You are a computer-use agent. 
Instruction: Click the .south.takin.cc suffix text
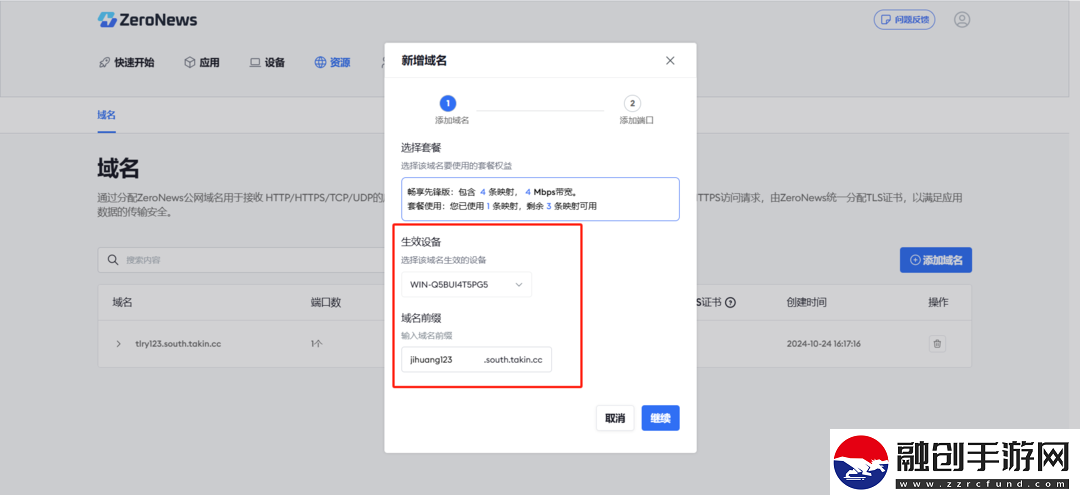pyautogui.click(x=512, y=359)
